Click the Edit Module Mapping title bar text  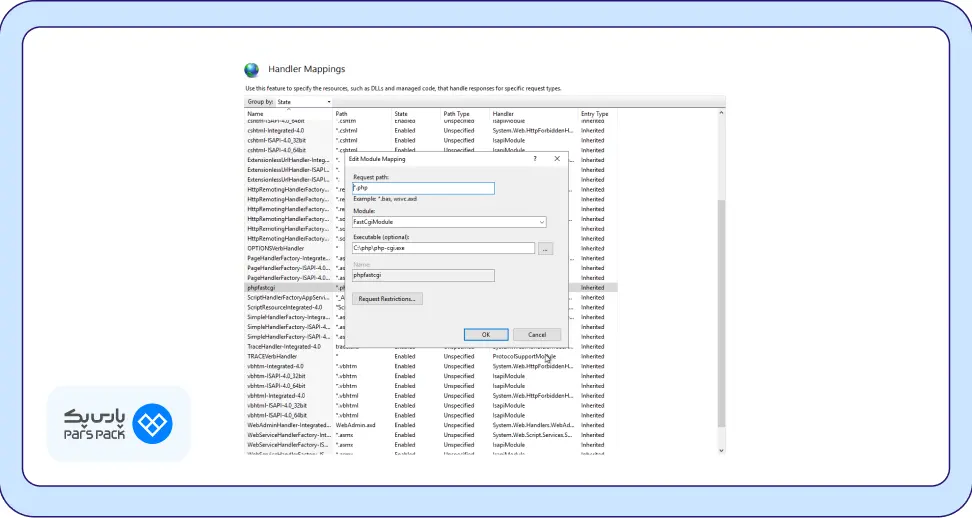tap(377, 159)
